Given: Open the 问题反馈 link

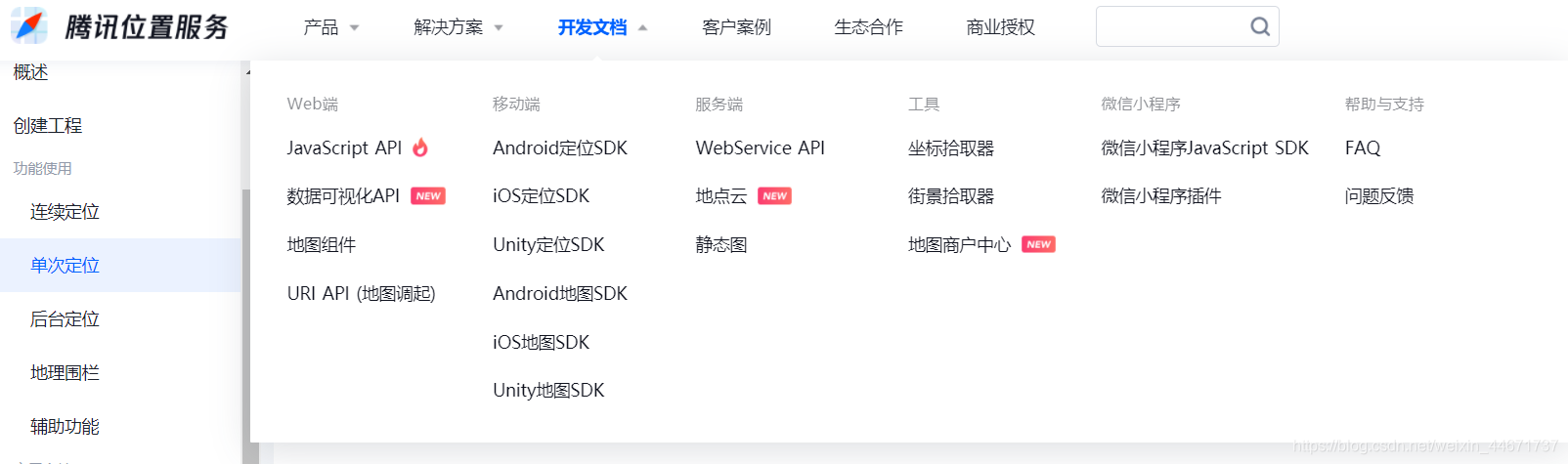Looking at the screenshot, I should click(x=1379, y=196).
